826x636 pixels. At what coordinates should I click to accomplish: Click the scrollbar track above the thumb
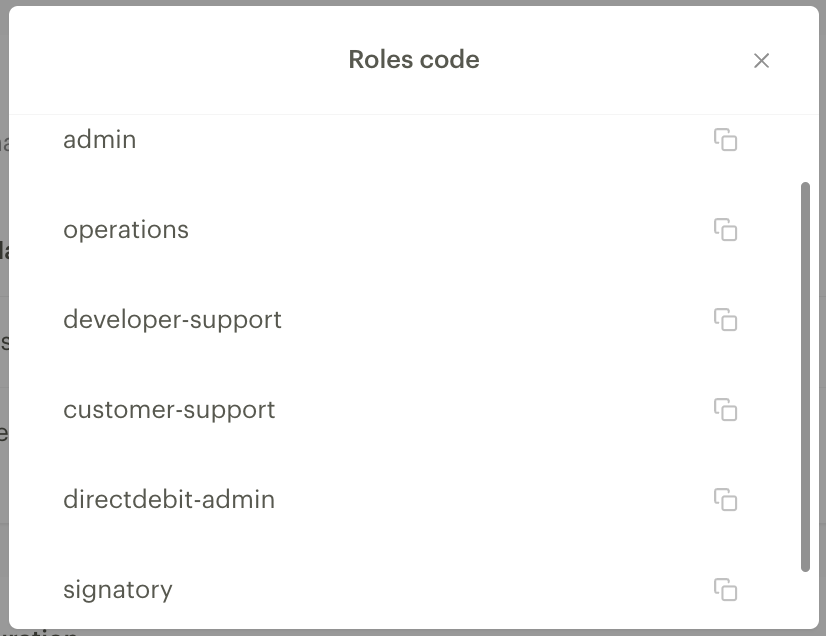[x=805, y=149]
